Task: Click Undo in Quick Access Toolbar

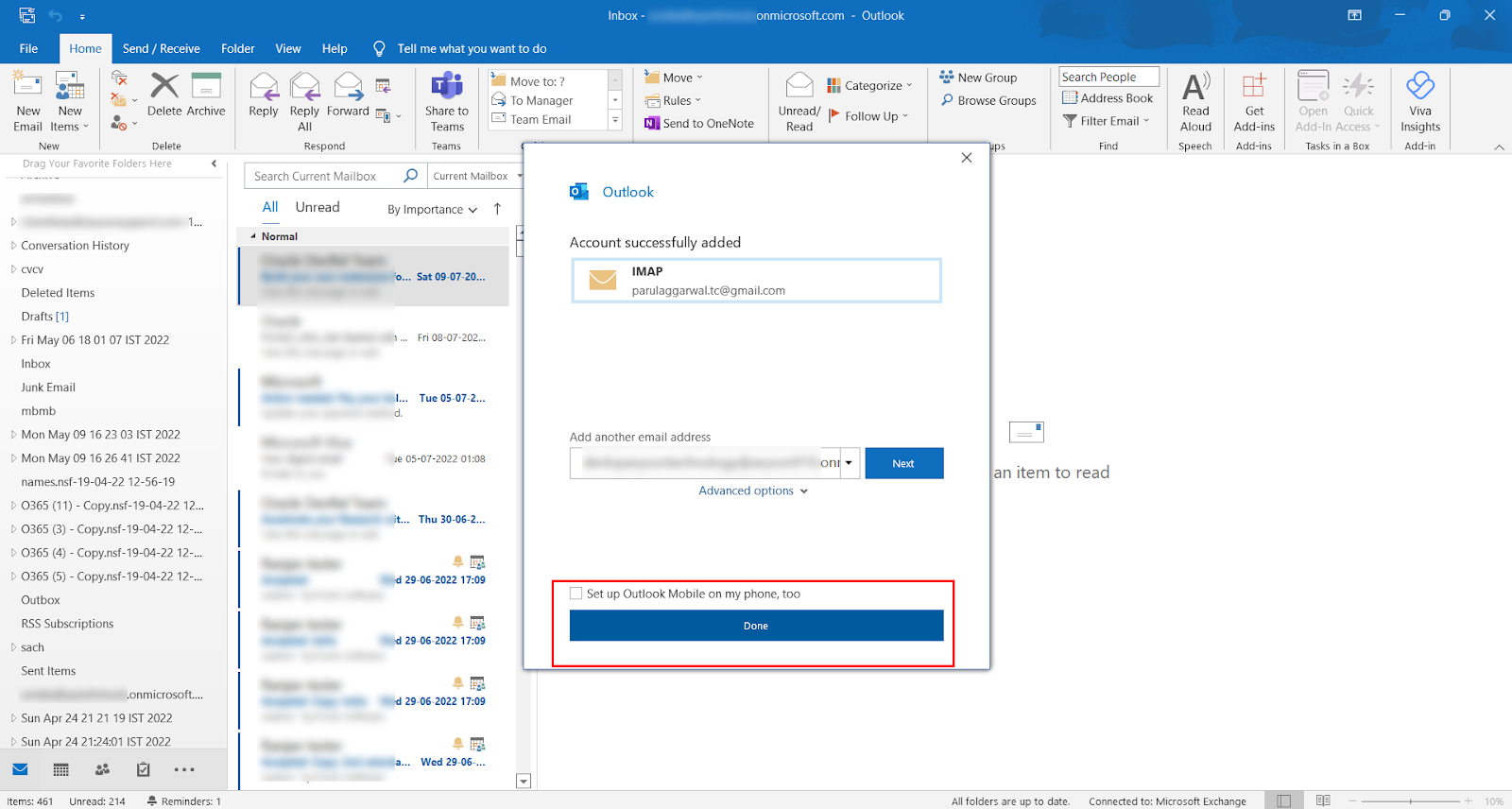Action: (56, 16)
